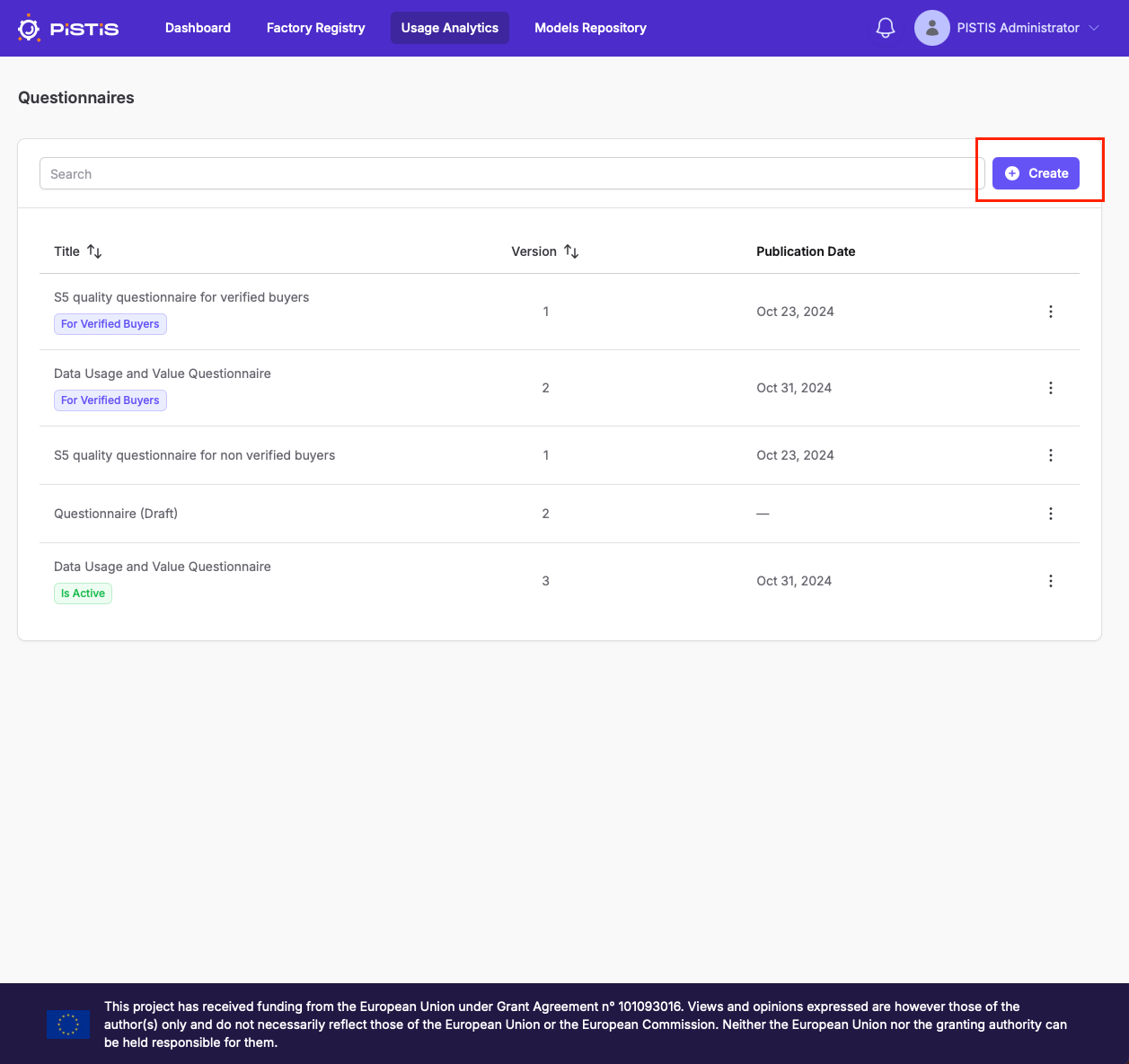Click 'S5 quality questionnaire for verified buyers' title
This screenshot has width=1129, height=1064.
[181, 297]
